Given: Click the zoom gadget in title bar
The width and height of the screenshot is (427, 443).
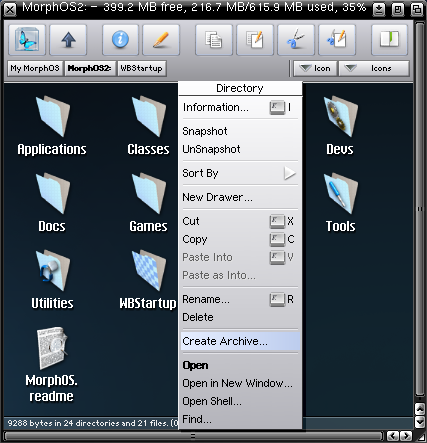Looking at the screenshot, I should 397,9.
